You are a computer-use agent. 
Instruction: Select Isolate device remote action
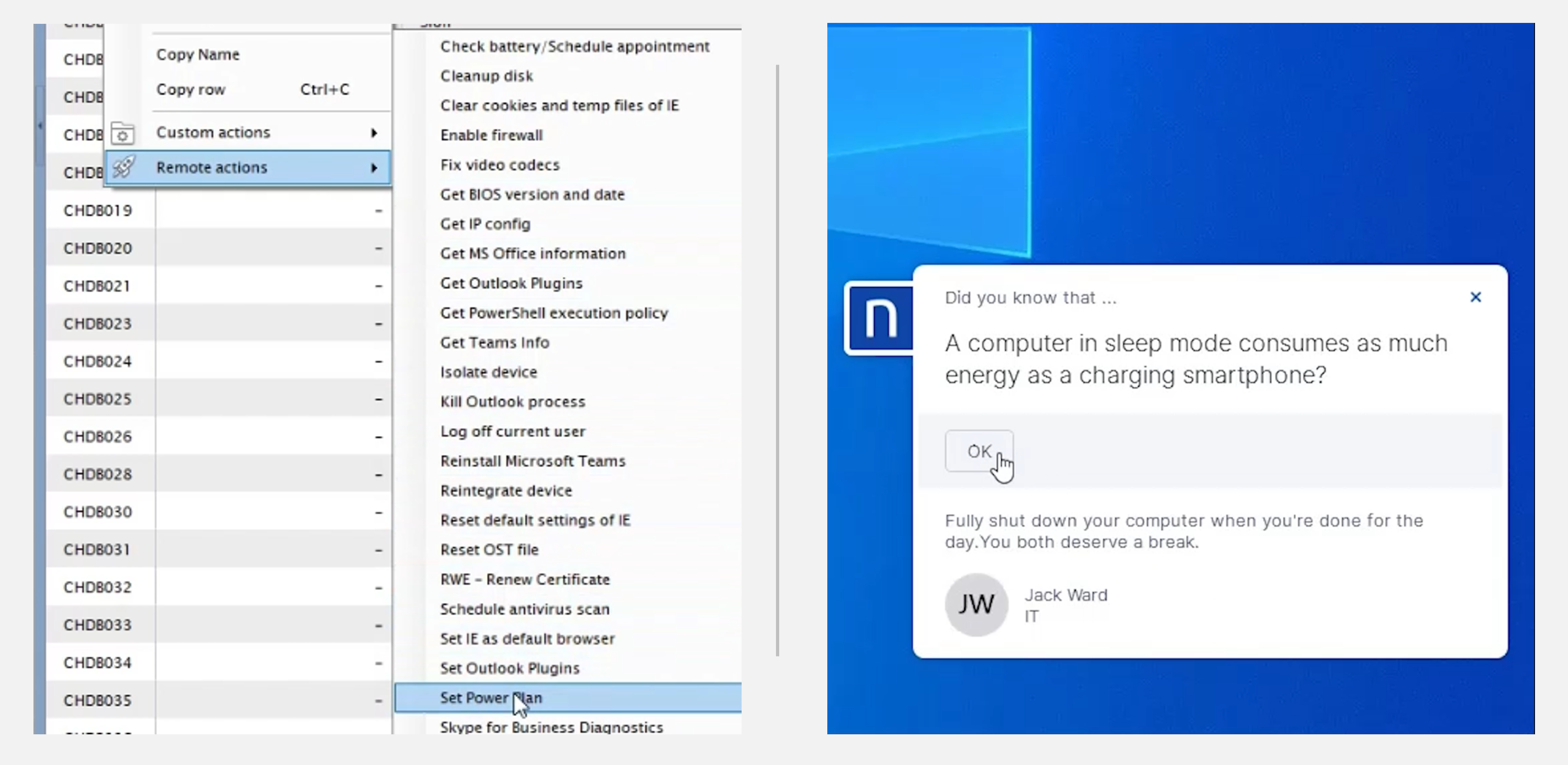pos(488,372)
